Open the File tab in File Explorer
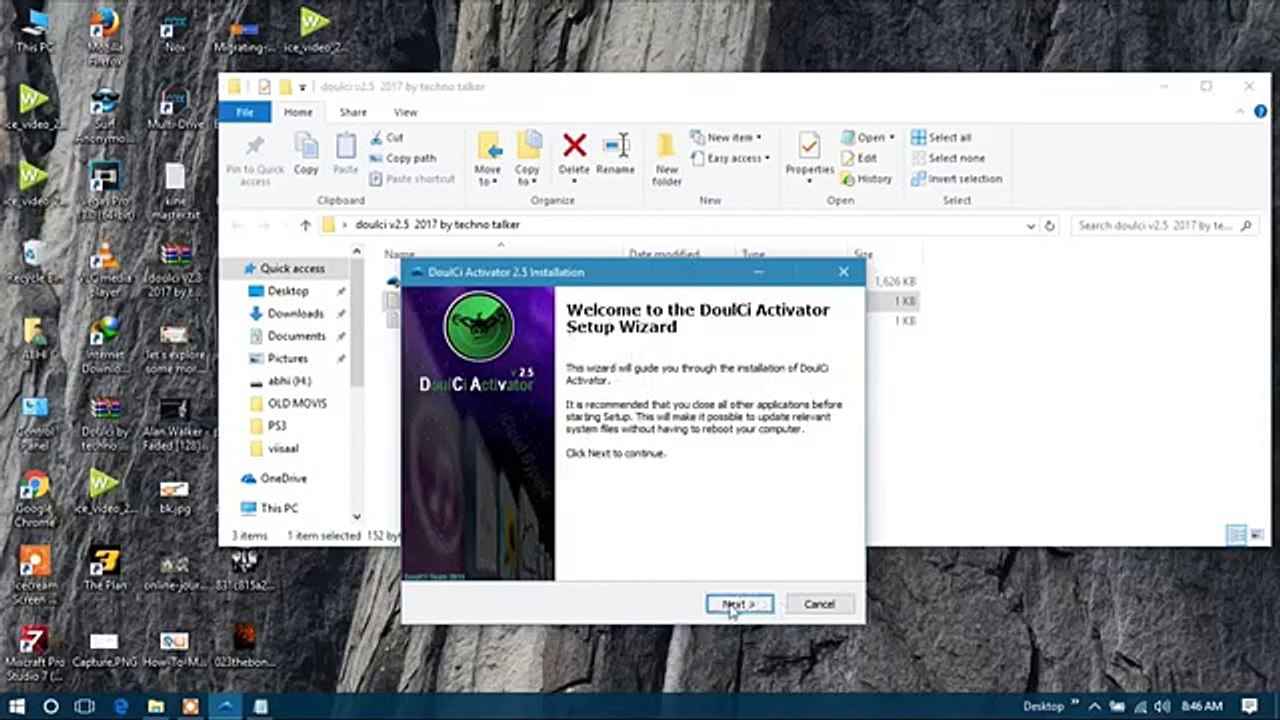Image resolution: width=1280 pixels, height=720 pixels. point(244,112)
